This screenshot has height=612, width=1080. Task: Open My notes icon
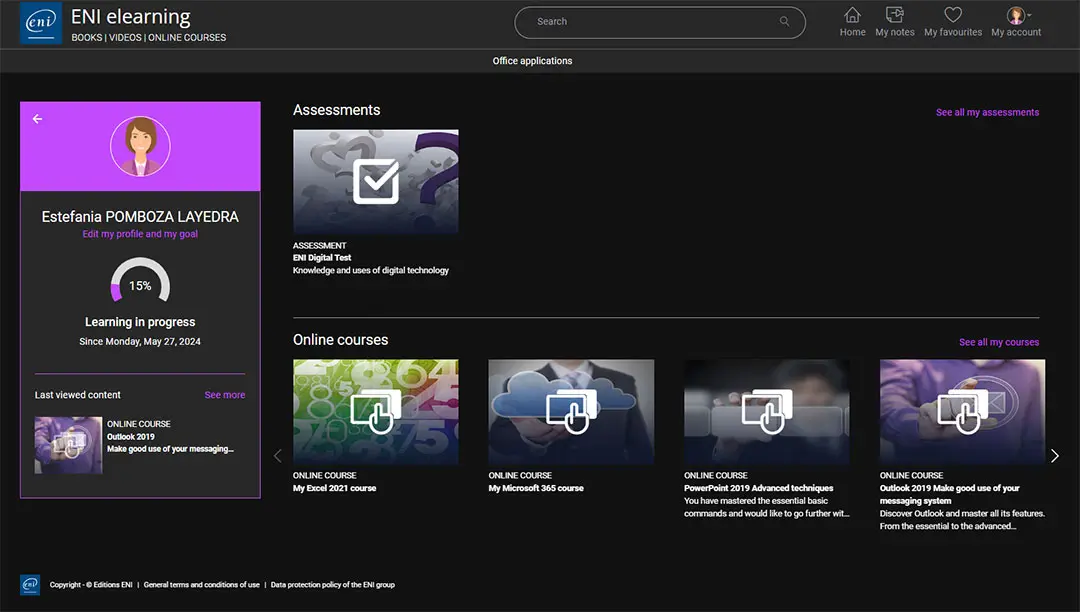[x=895, y=16]
